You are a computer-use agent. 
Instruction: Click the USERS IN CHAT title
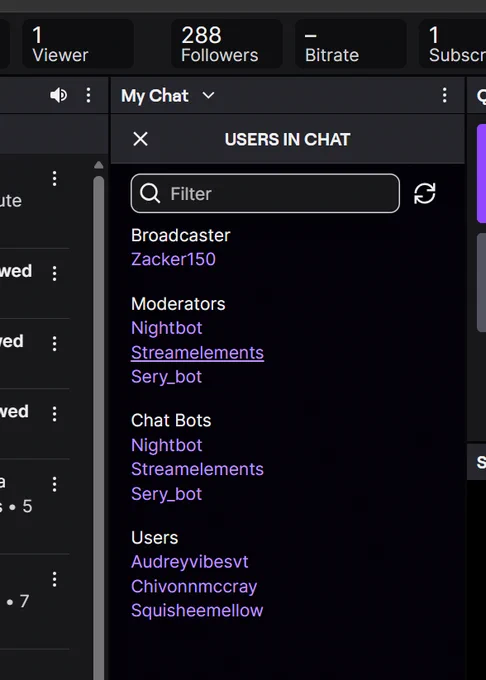point(287,139)
